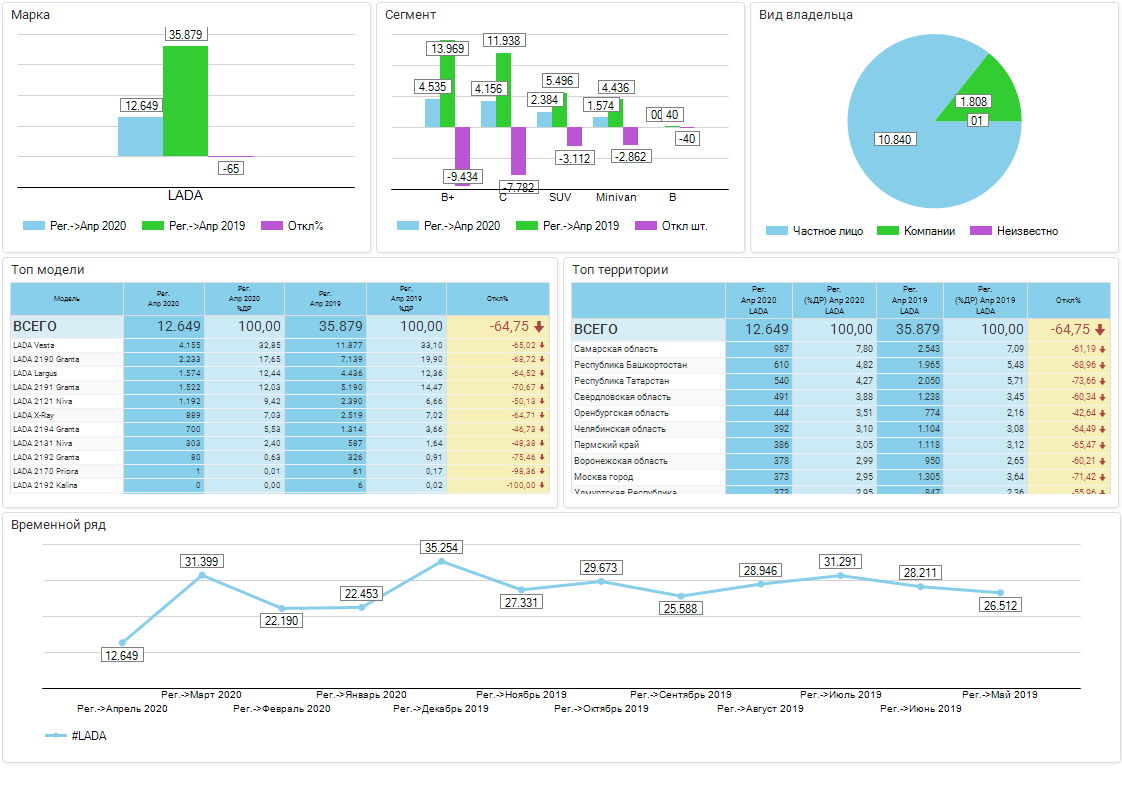This screenshot has height=793, width=1122.
Task: Select the purple Minivan bar labeled -2.862
Action: (630, 136)
